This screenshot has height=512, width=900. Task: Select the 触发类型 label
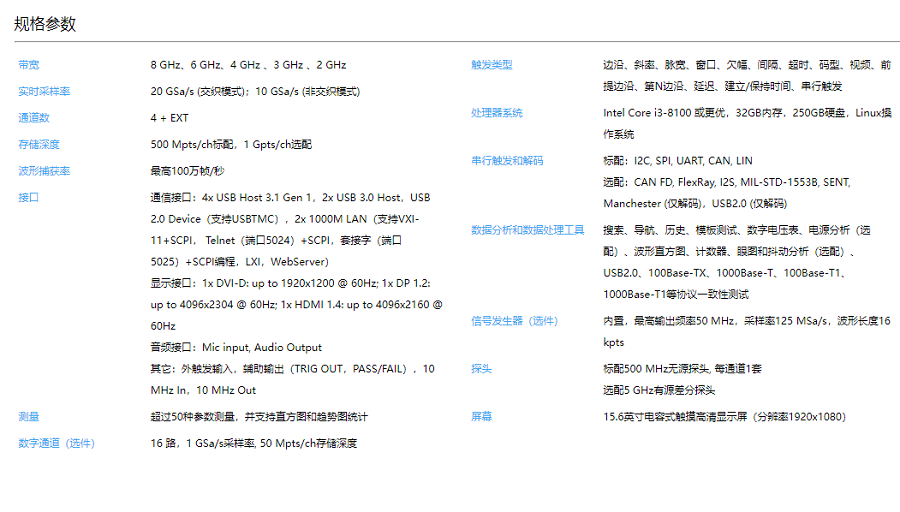pos(491,65)
